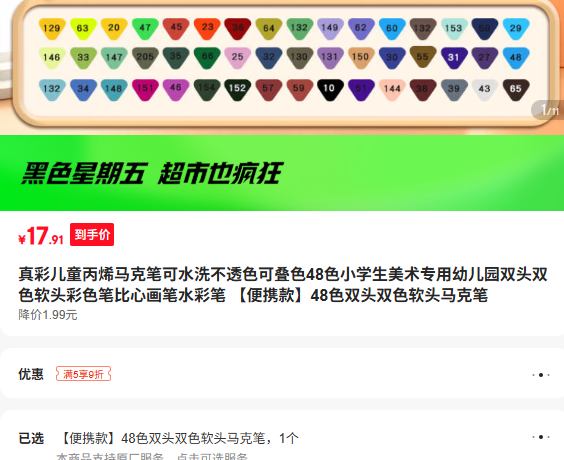Expand the 已选 row three-dot menu
This screenshot has height=460, width=564.
point(541,437)
